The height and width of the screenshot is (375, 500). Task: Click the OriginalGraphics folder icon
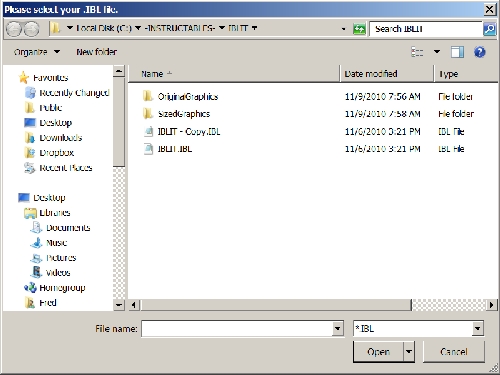tap(148, 96)
